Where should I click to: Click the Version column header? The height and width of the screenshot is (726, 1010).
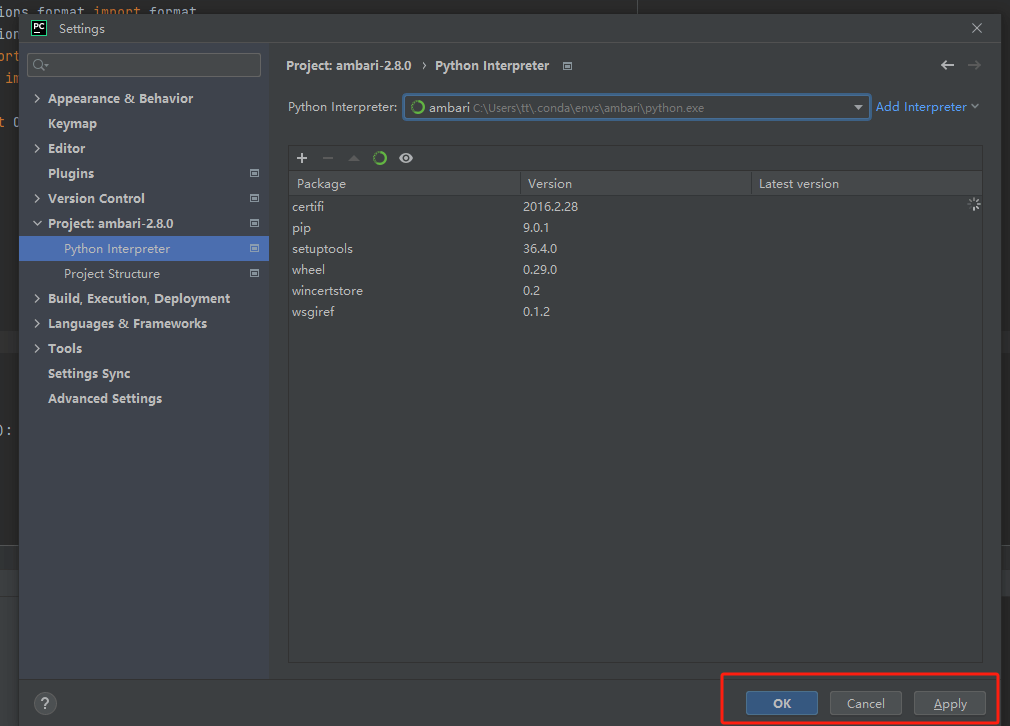pyautogui.click(x=636, y=184)
